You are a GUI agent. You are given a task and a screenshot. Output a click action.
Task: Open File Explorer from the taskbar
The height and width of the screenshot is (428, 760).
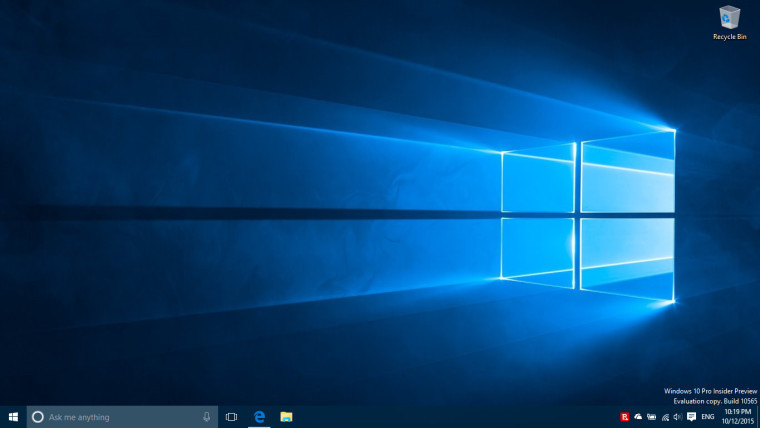pos(286,417)
